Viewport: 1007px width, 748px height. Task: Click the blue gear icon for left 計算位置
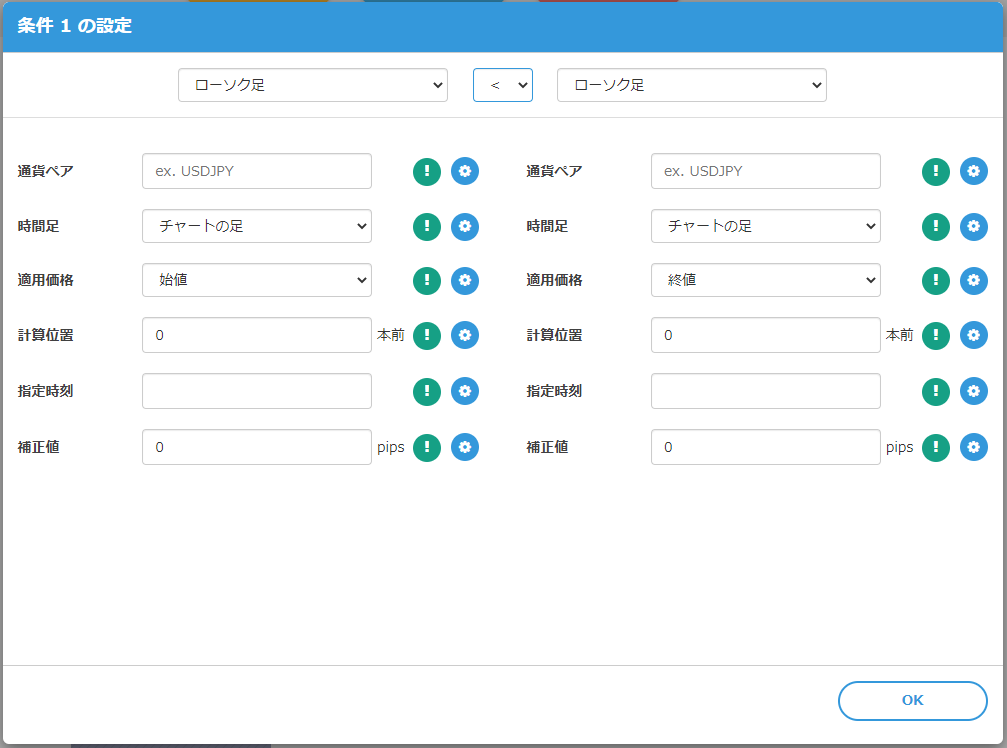465,336
